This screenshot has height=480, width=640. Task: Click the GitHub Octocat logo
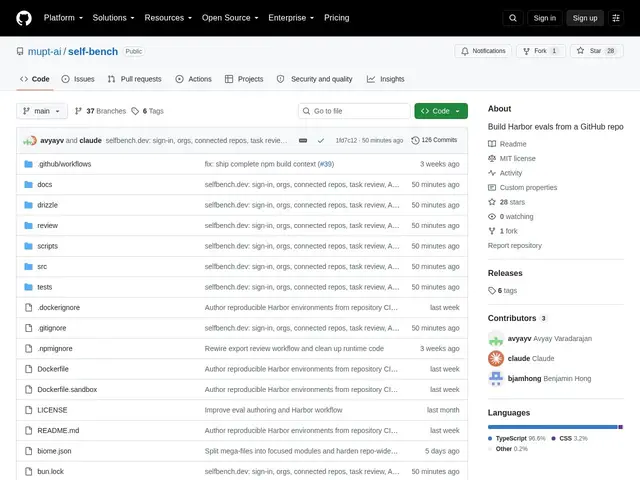click(x=24, y=18)
